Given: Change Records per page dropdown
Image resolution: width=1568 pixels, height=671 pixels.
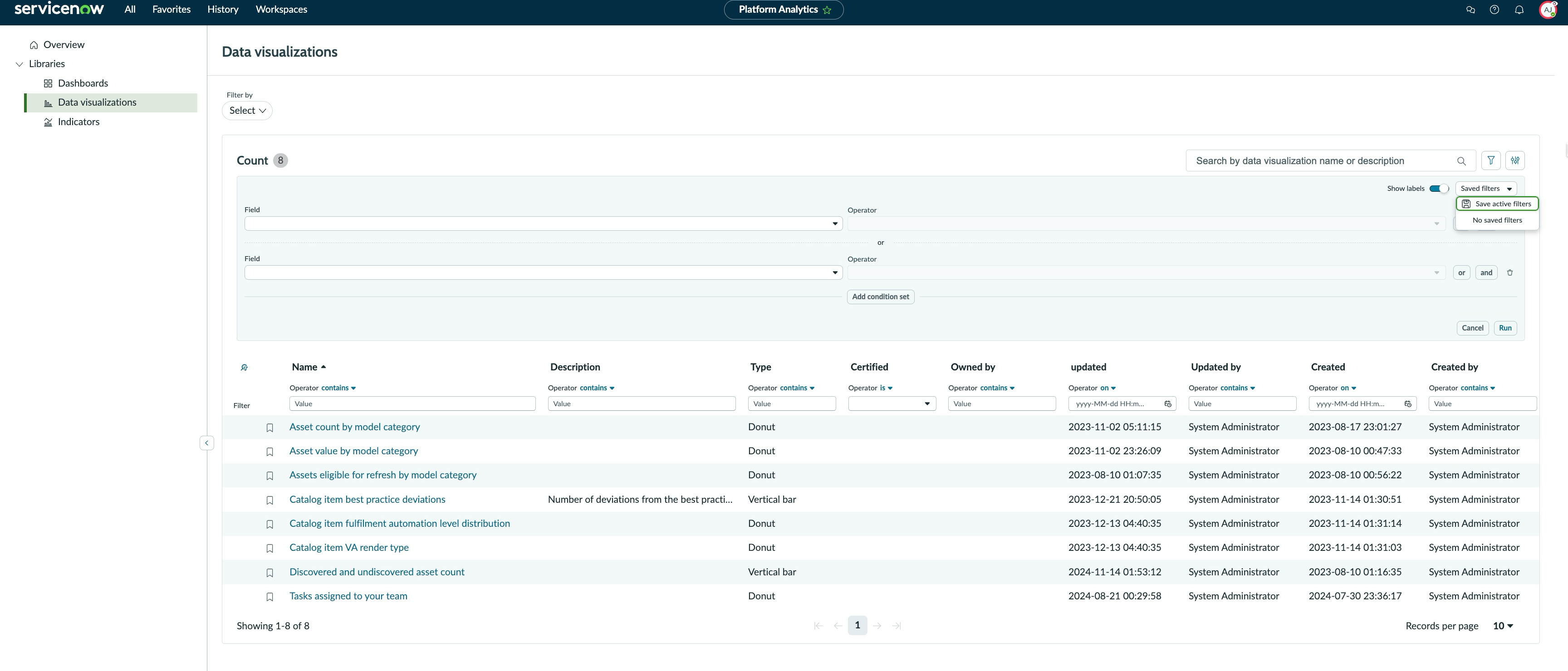Looking at the screenshot, I should click(1503, 626).
